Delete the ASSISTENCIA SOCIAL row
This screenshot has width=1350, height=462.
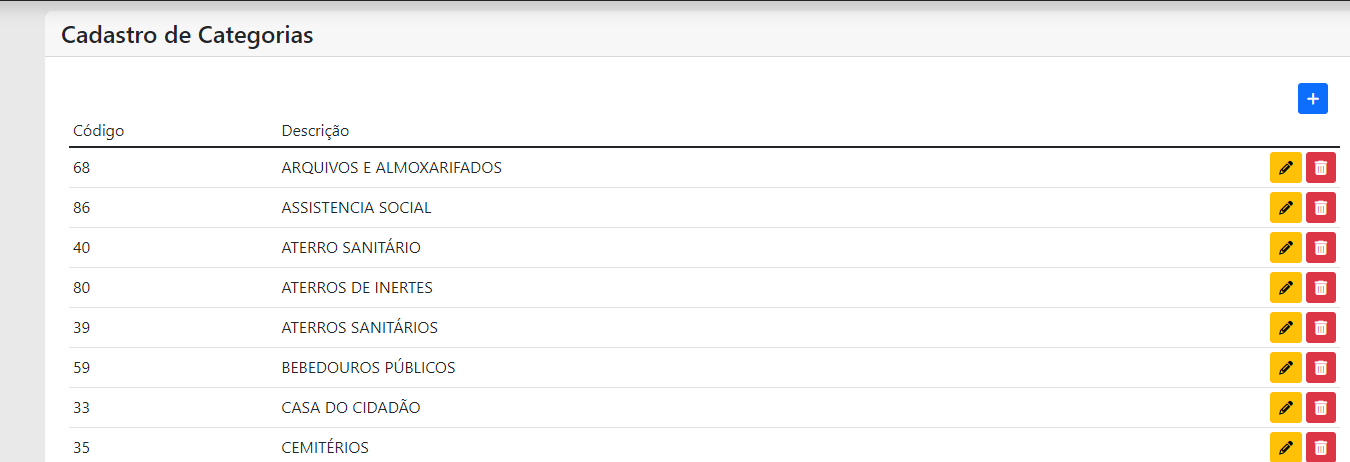pyautogui.click(x=1321, y=208)
